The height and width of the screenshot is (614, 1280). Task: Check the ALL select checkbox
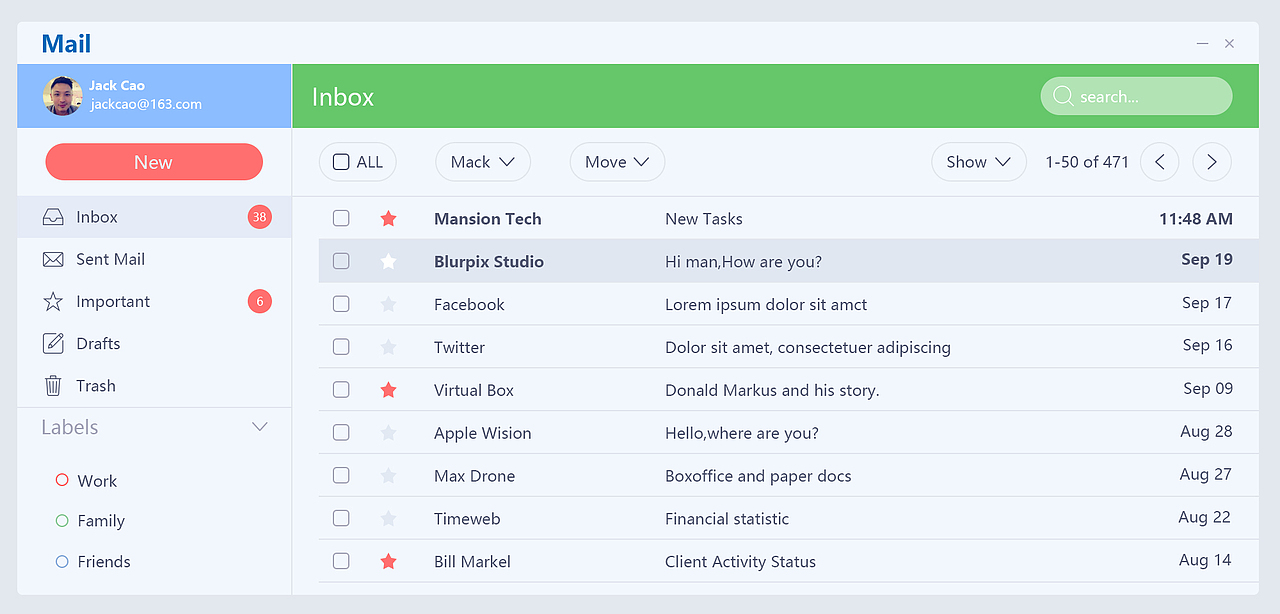pos(341,162)
